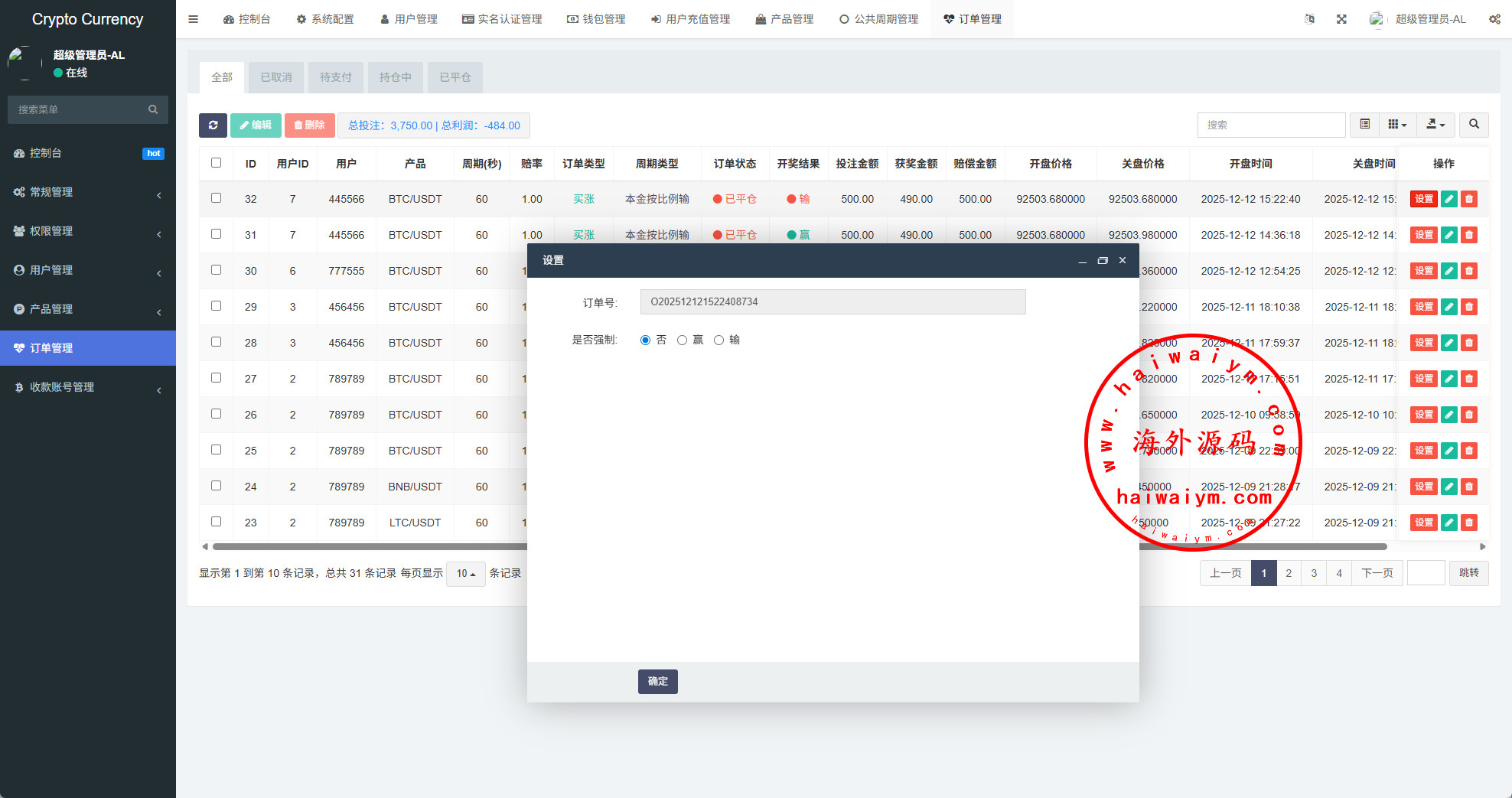Viewport: 1512px width, 798px height.
Task: Open 钱包管理 in top navigation
Action: click(x=596, y=19)
